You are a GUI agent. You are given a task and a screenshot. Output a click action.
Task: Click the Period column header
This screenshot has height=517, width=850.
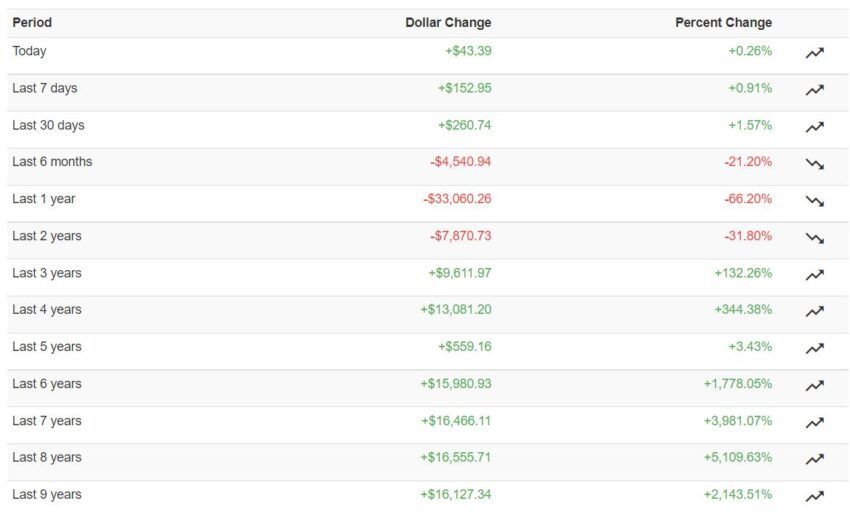coord(32,23)
